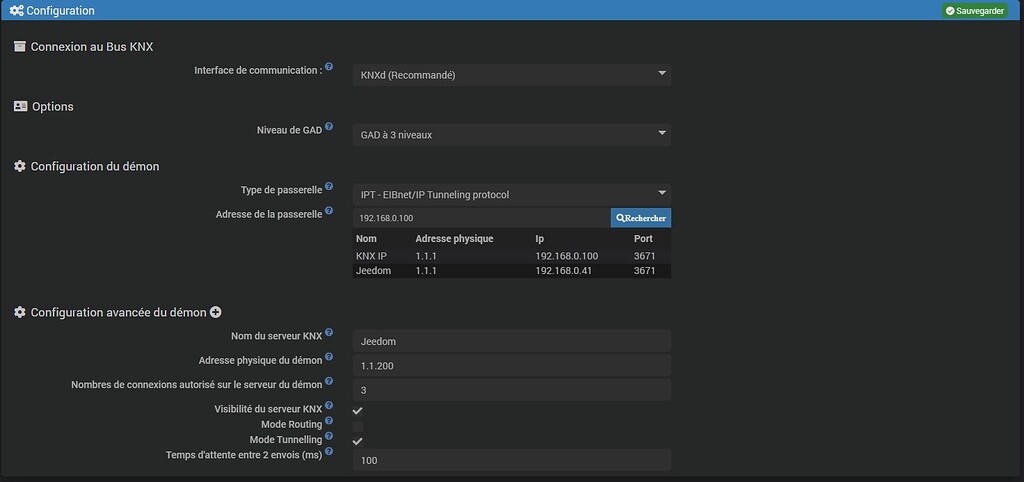The image size is (1024, 482).
Task: Click help icon beside Adresse physique du démon
Action: click(x=329, y=357)
